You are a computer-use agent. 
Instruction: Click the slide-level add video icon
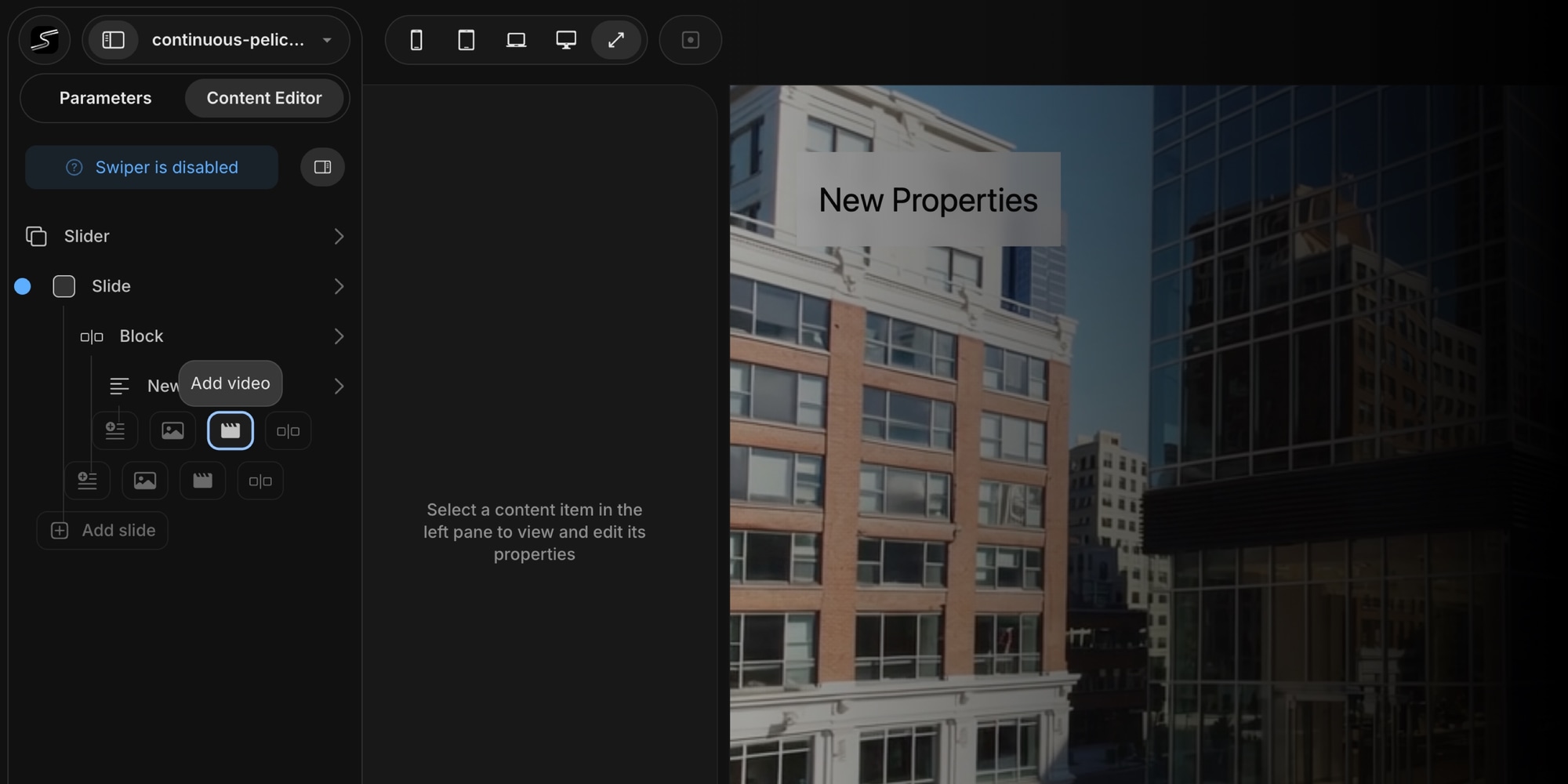point(202,481)
